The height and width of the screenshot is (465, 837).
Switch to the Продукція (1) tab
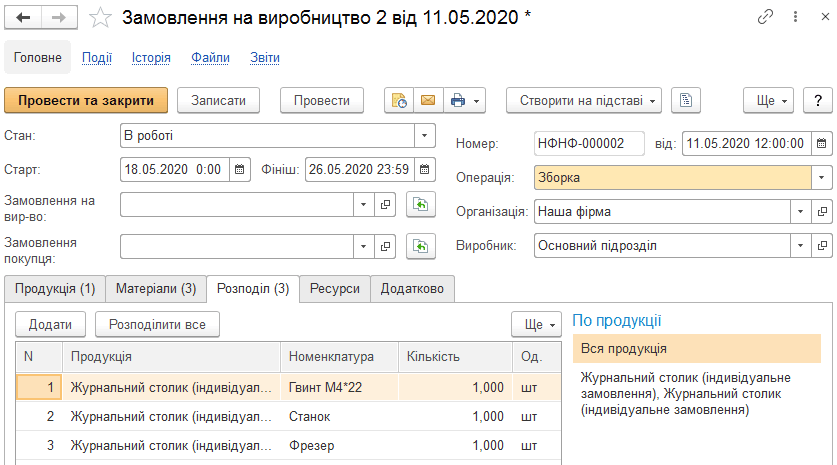[x=55, y=289]
